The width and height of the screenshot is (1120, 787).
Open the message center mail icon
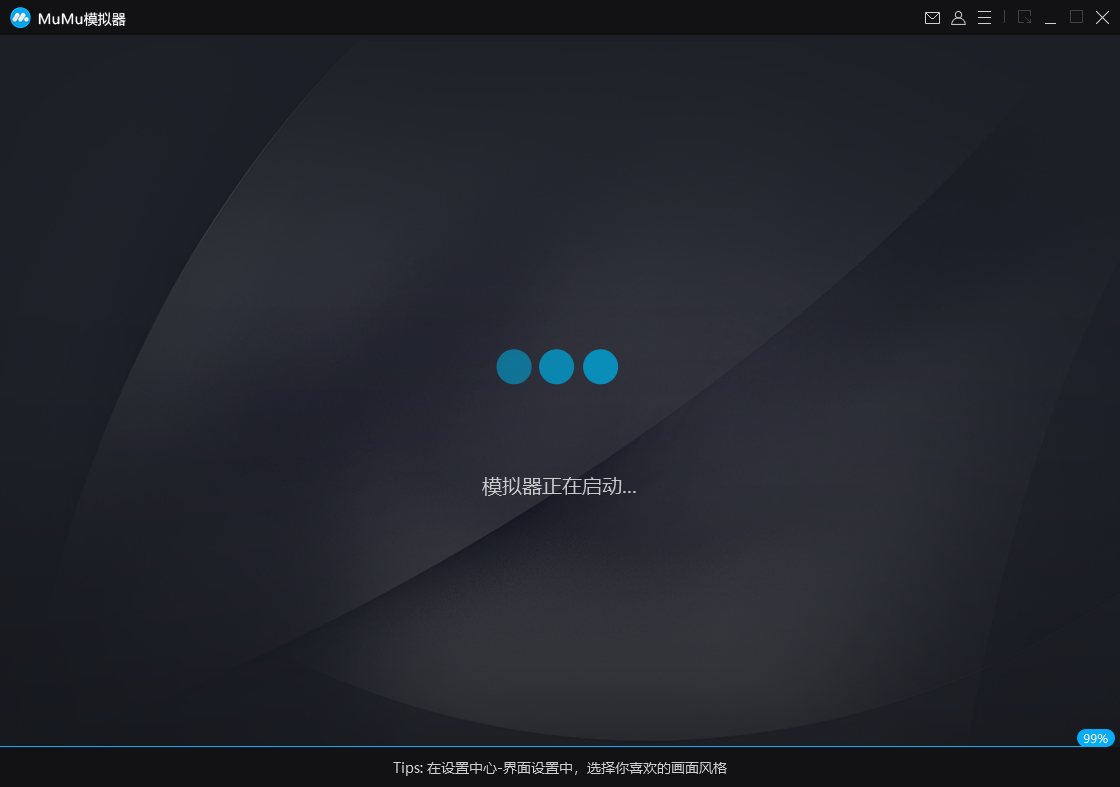click(932, 17)
